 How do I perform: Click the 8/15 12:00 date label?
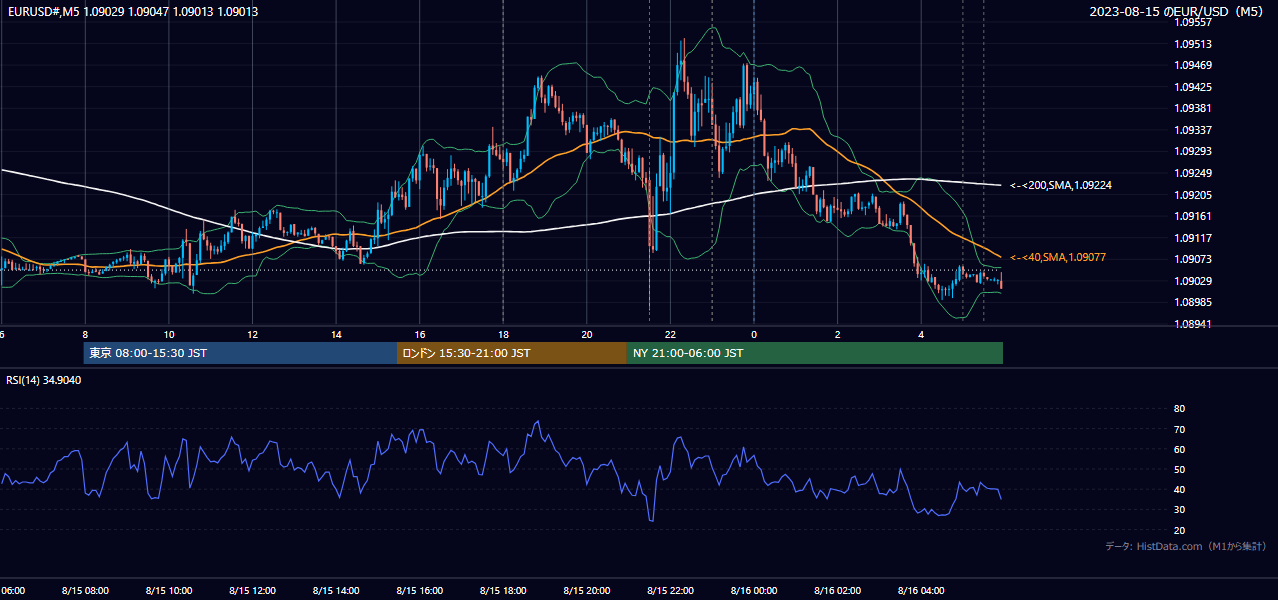252,591
